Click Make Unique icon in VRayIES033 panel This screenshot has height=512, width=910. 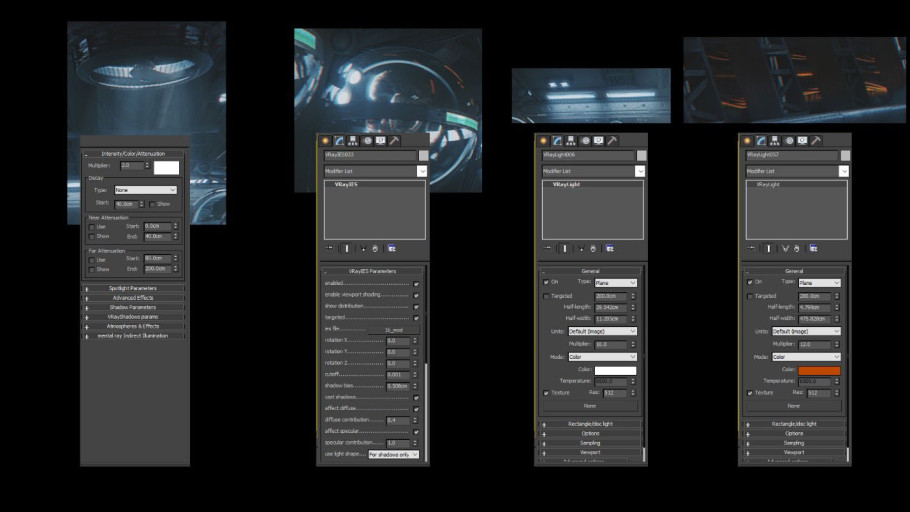click(363, 248)
